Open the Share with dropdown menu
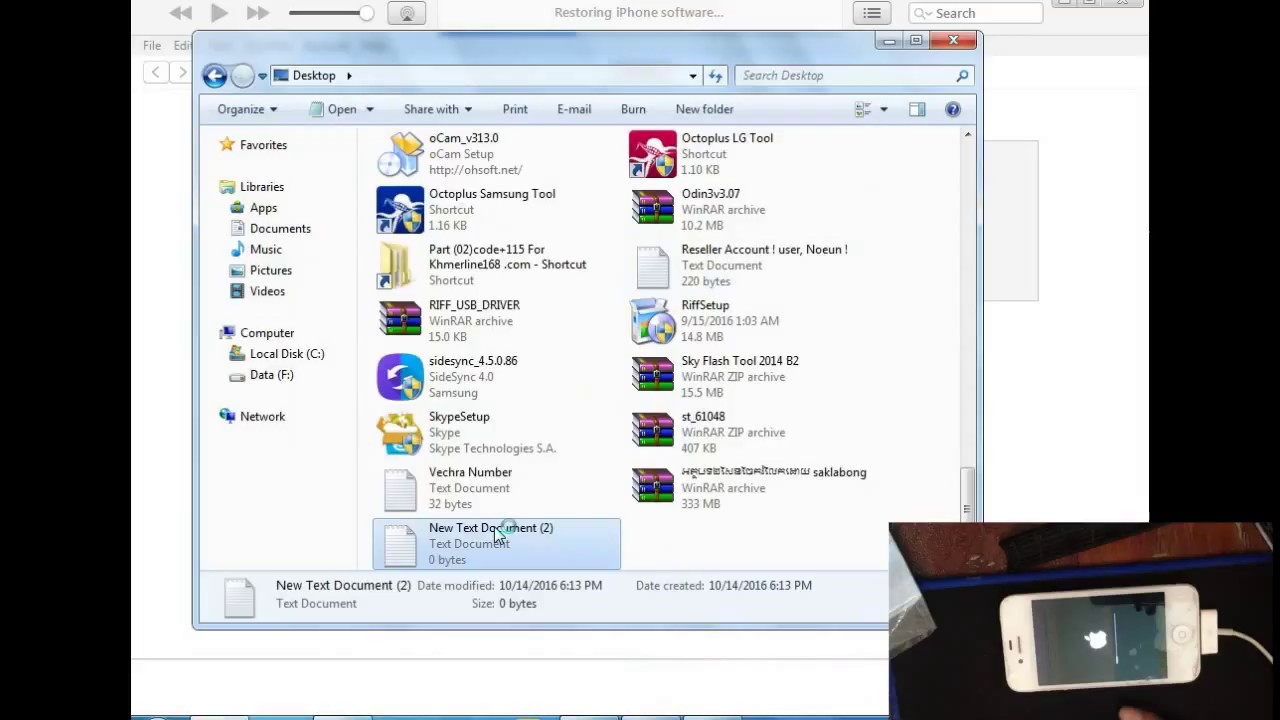The width and height of the screenshot is (1280, 720). pos(437,109)
